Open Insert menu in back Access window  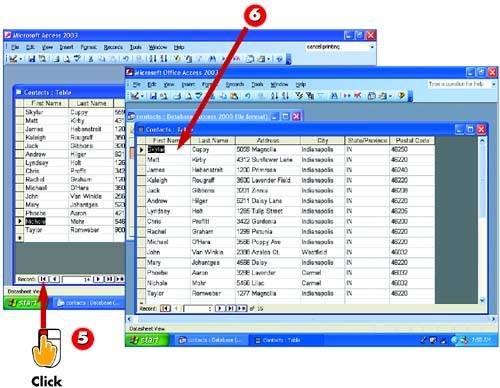pyautogui.click(x=66, y=47)
